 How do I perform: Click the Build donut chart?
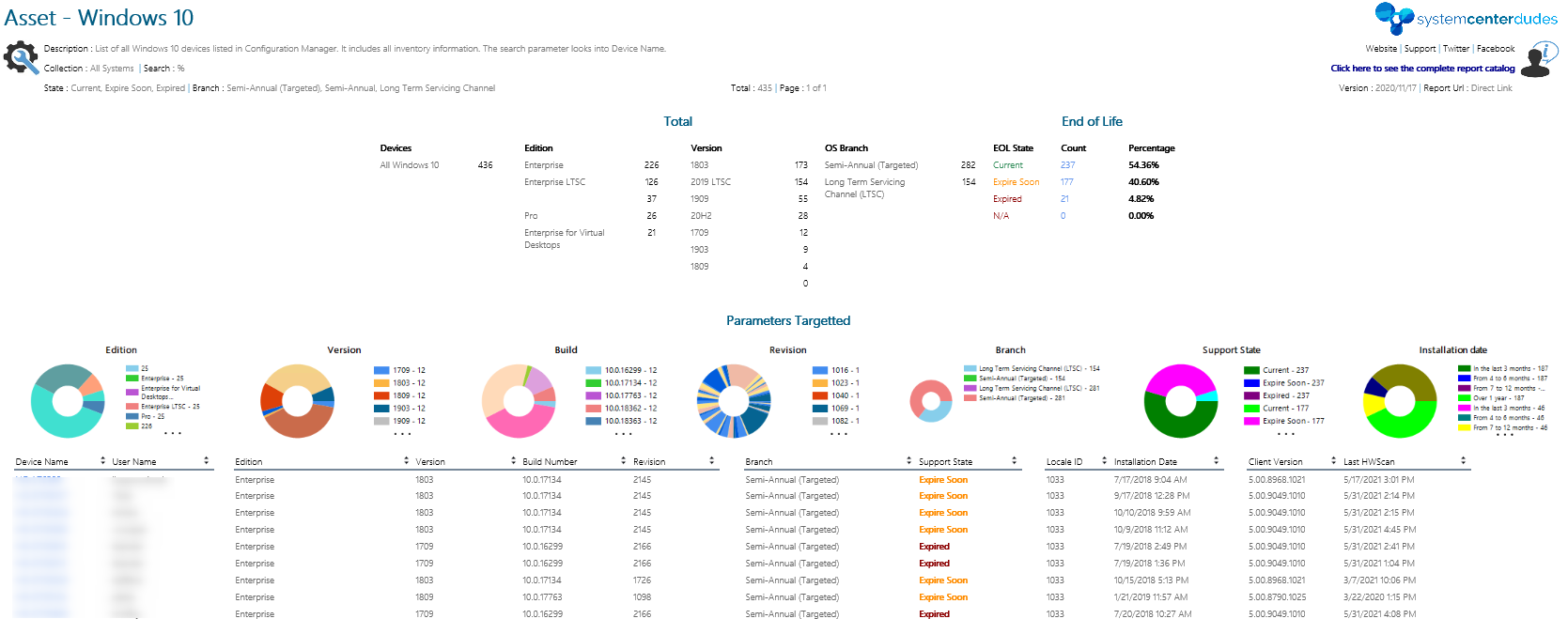pyautogui.click(x=519, y=401)
